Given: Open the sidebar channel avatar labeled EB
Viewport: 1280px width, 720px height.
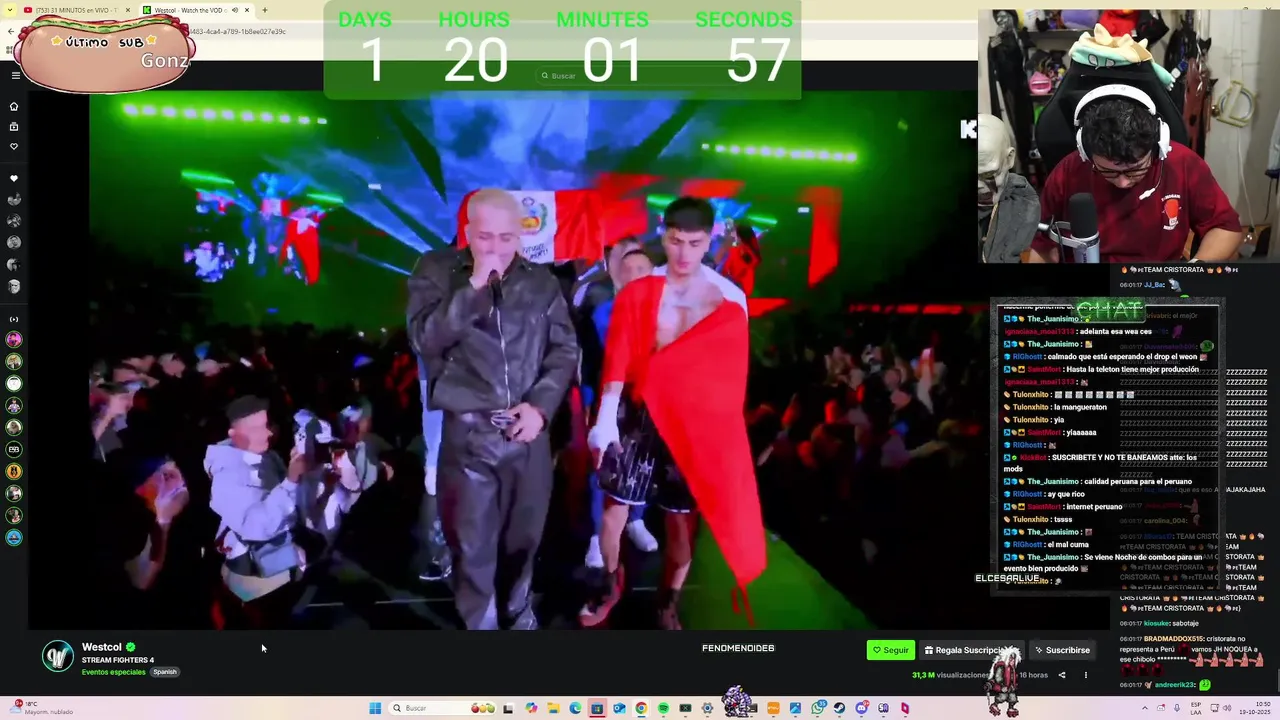Looking at the screenshot, I should click(x=14, y=450).
